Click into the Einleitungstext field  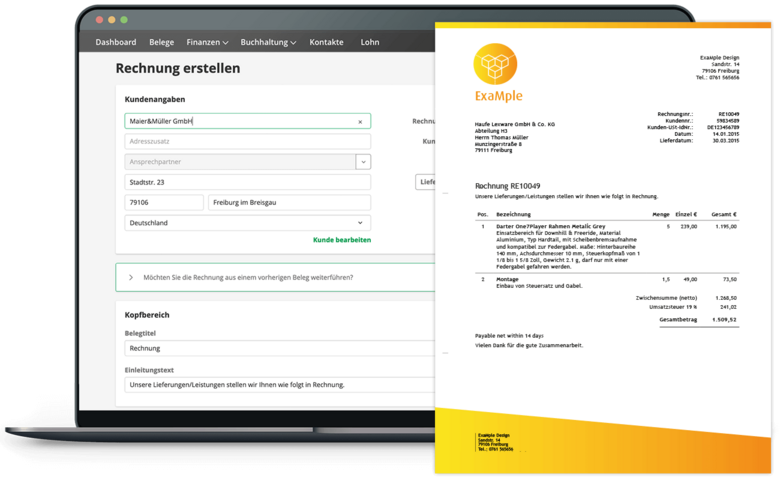(280, 385)
